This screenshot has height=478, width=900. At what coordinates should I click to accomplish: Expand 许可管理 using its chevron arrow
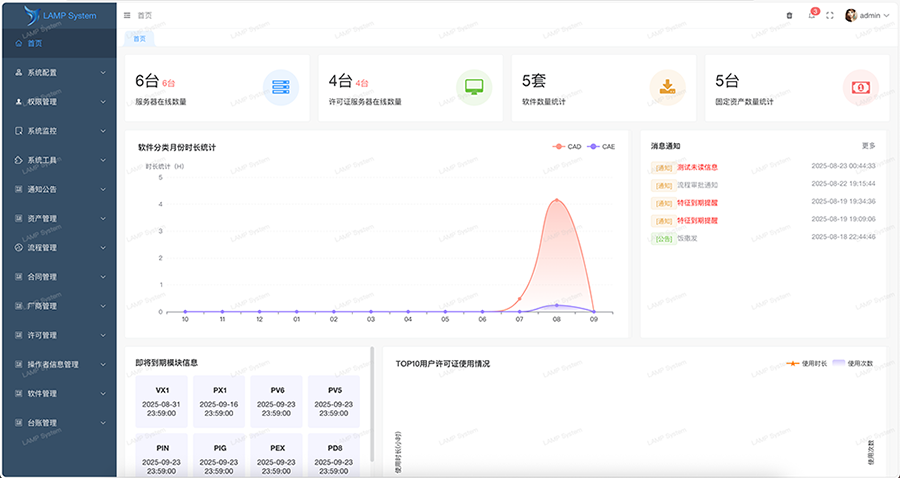[103, 336]
